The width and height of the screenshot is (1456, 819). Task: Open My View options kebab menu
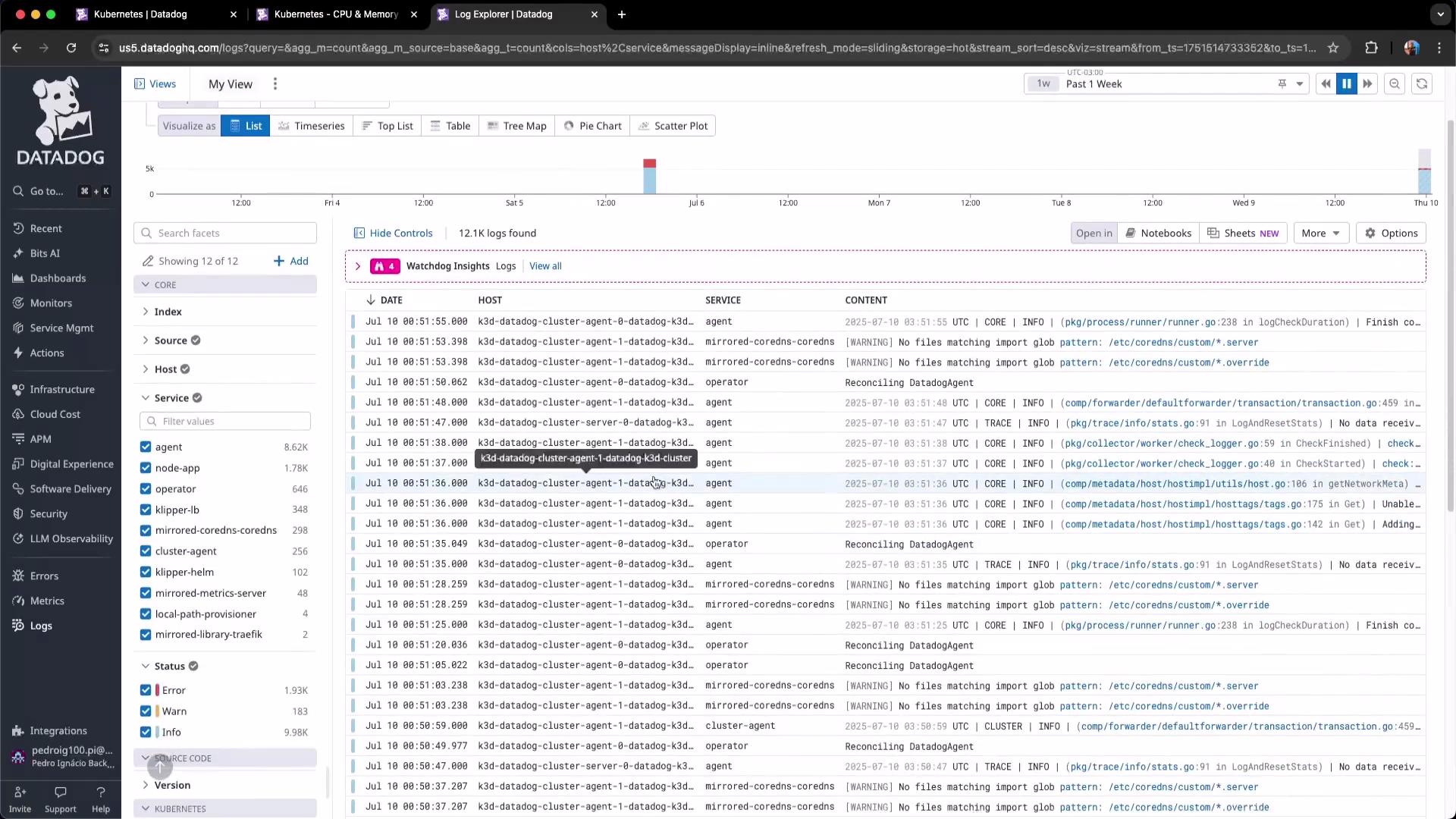(275, 84)
